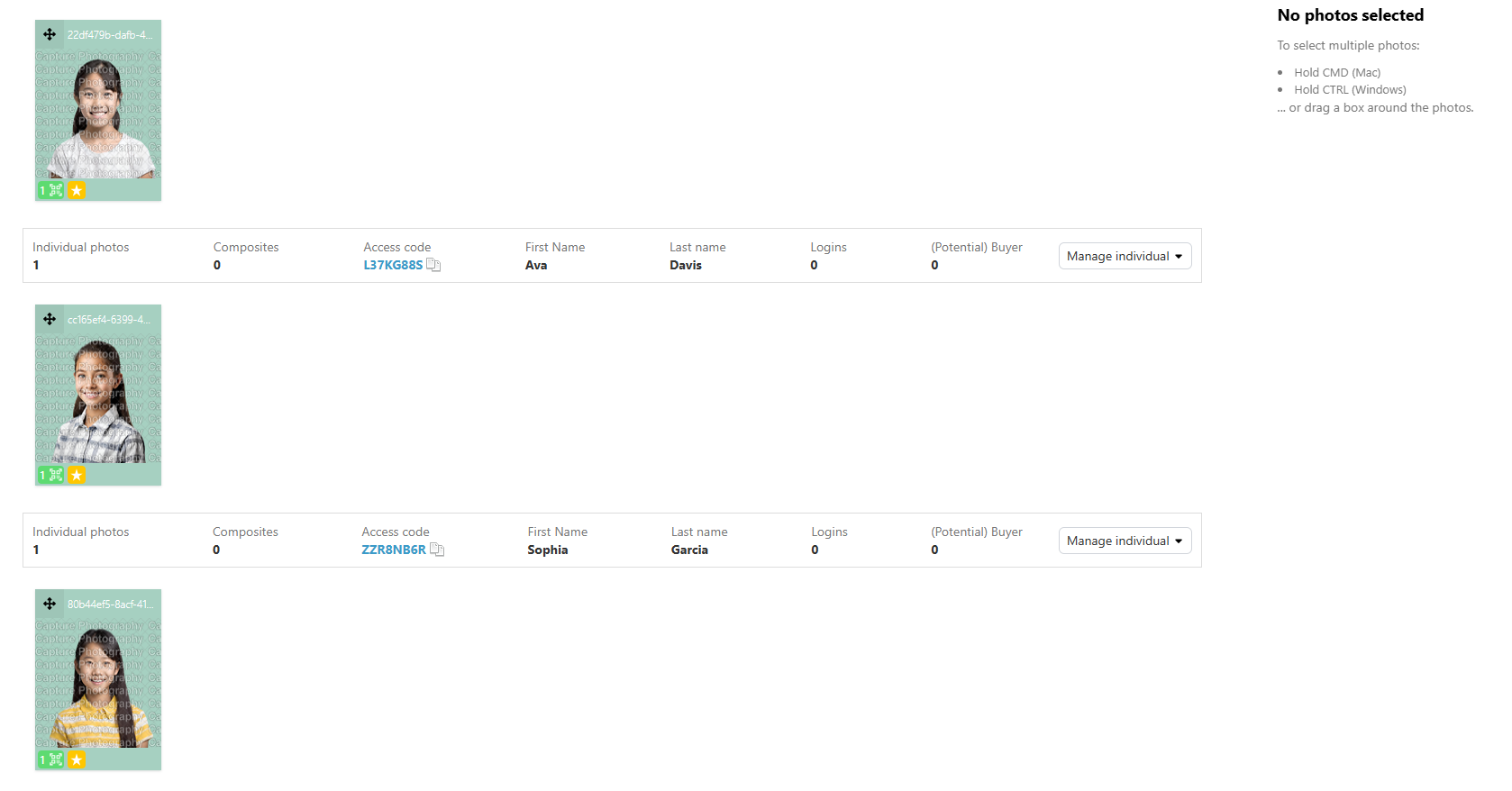Open Manage individual dropdown for Sophia Garcia
The width and height of the screenshot is (1512, 791).
1125,541
